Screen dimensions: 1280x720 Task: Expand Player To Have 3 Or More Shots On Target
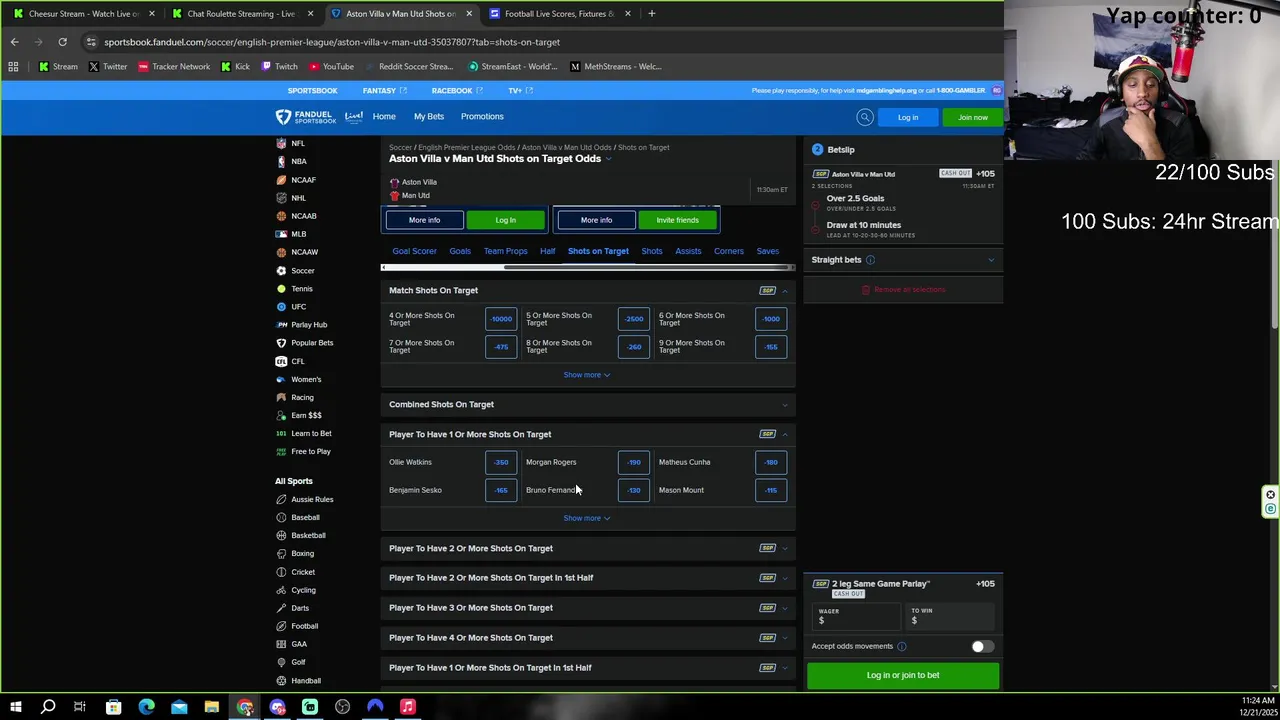click(x=588, y=608)
